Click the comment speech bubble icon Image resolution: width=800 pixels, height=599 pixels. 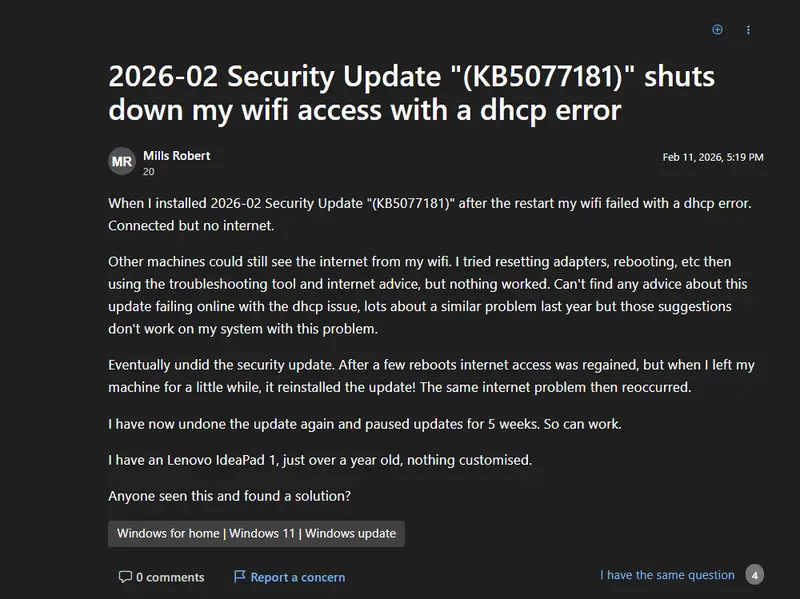[124, 576]
